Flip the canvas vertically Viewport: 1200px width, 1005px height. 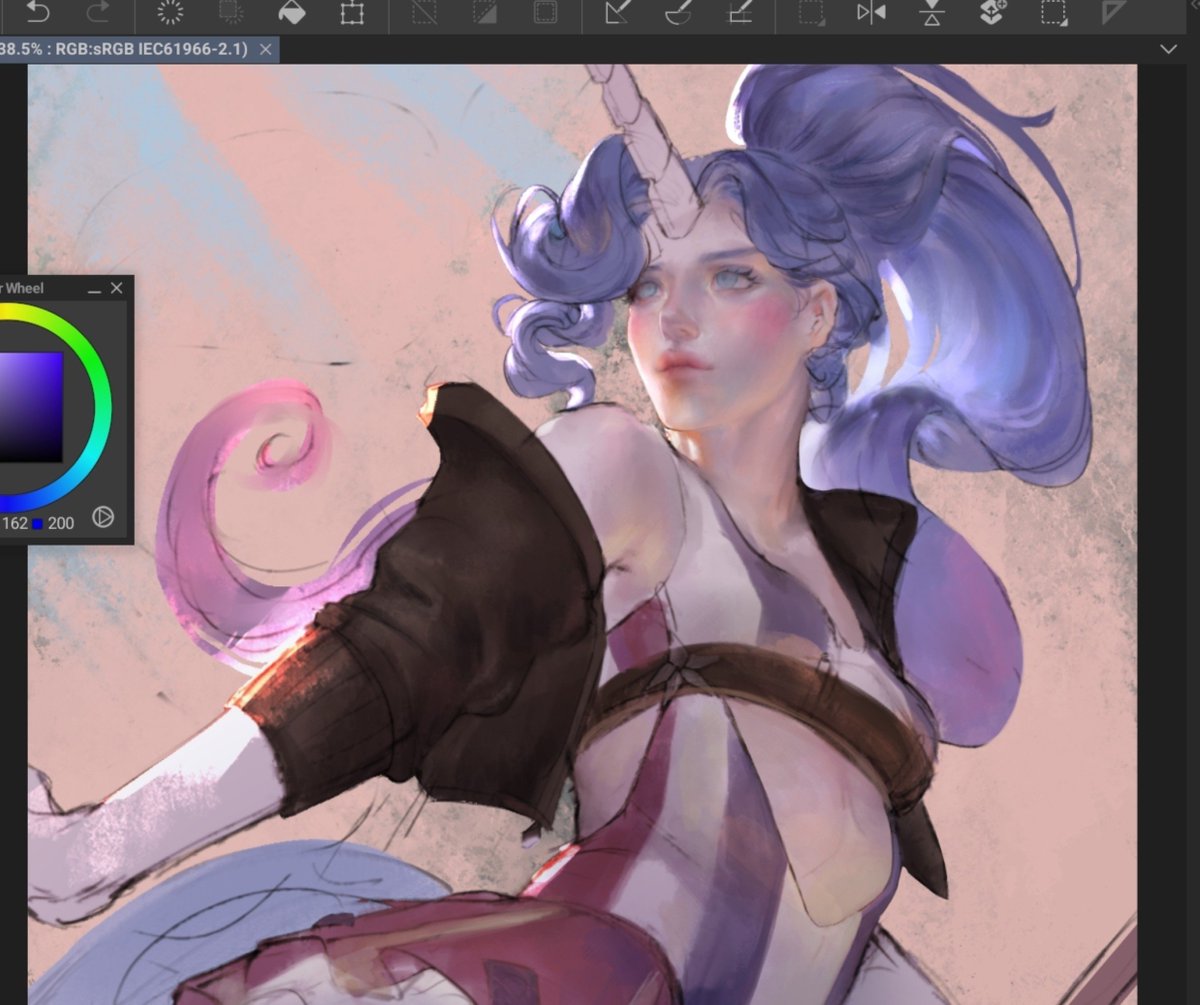pos(932,13)
